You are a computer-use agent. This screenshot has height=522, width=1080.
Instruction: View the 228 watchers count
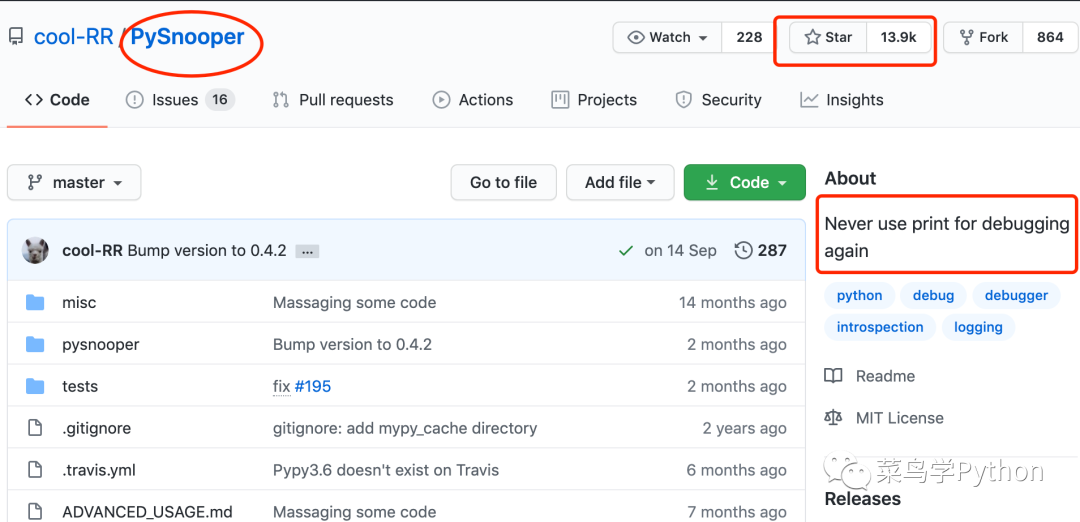tap(749, 37)
